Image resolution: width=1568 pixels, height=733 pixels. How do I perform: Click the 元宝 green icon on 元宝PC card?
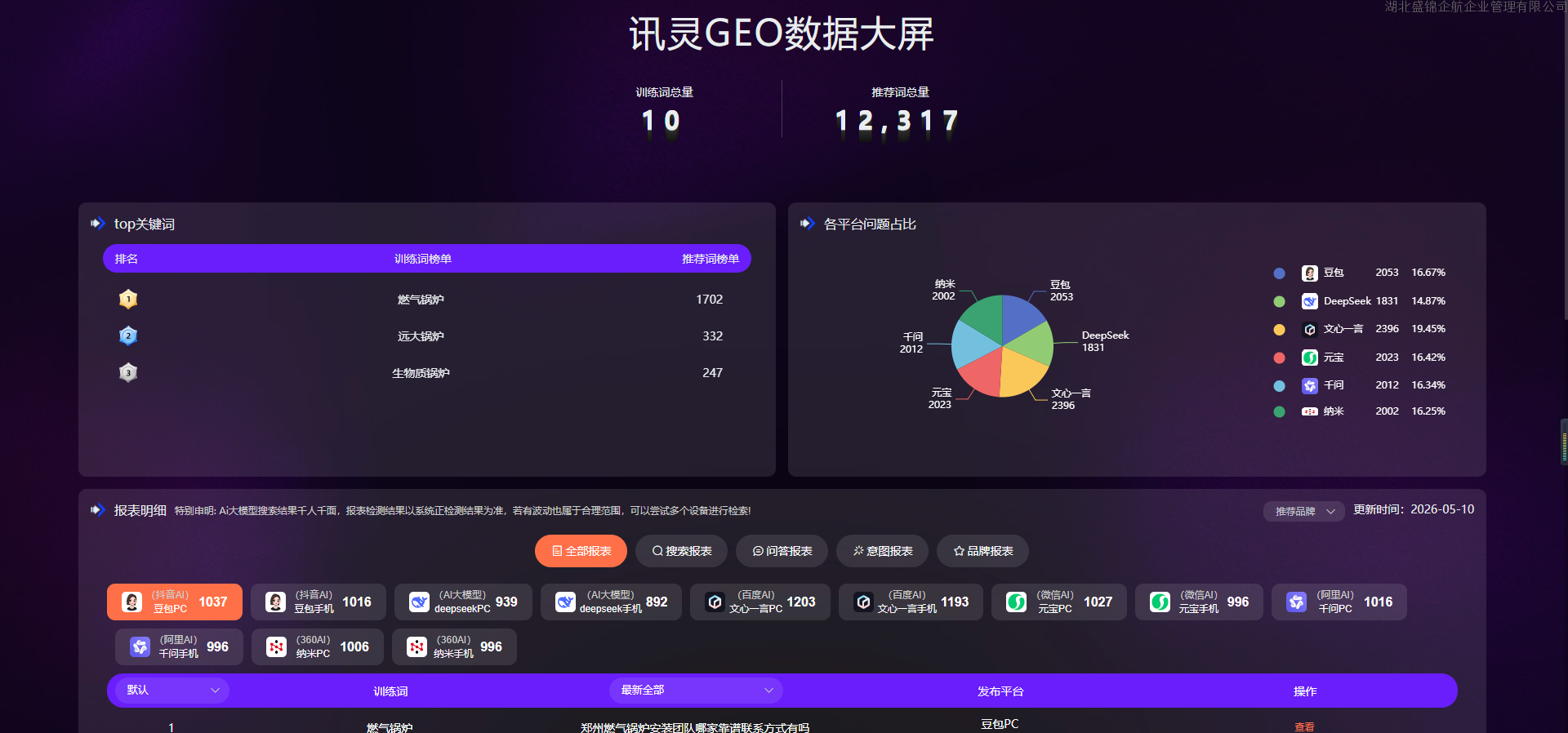click(1017, 602)
